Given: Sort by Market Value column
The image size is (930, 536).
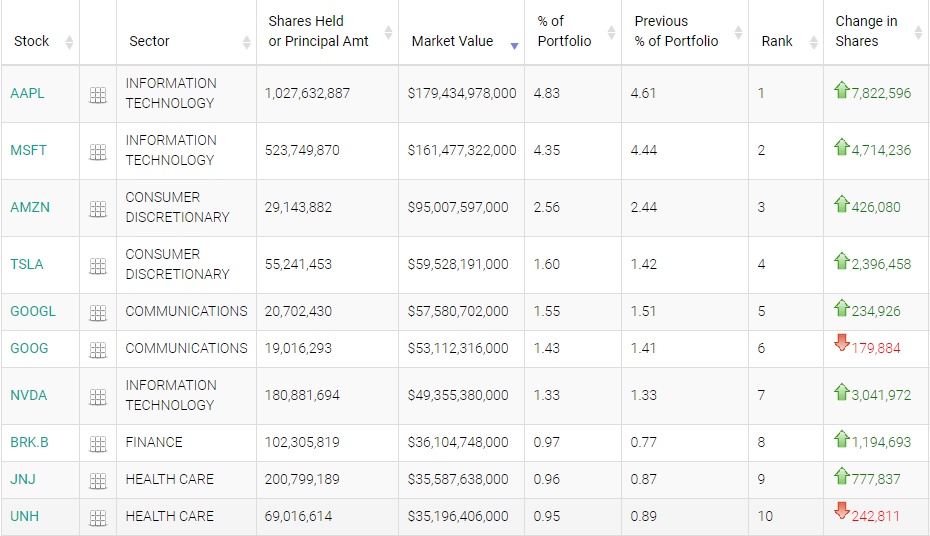Looking at the screenshot, I should click(452, 42).
